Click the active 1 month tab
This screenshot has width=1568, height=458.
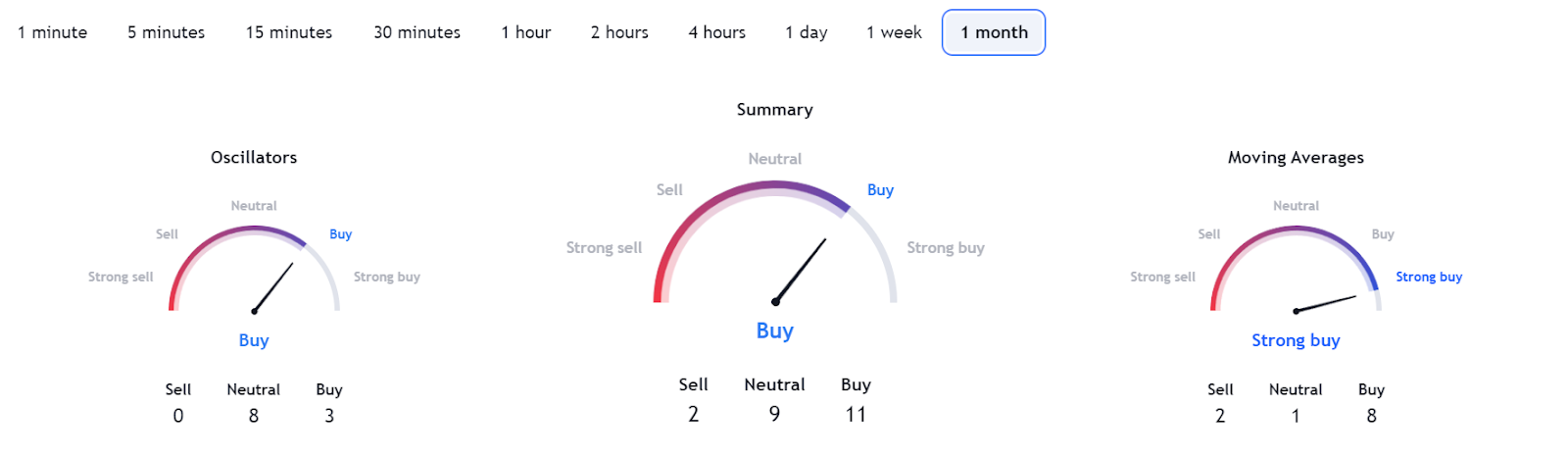coord(994,32)
